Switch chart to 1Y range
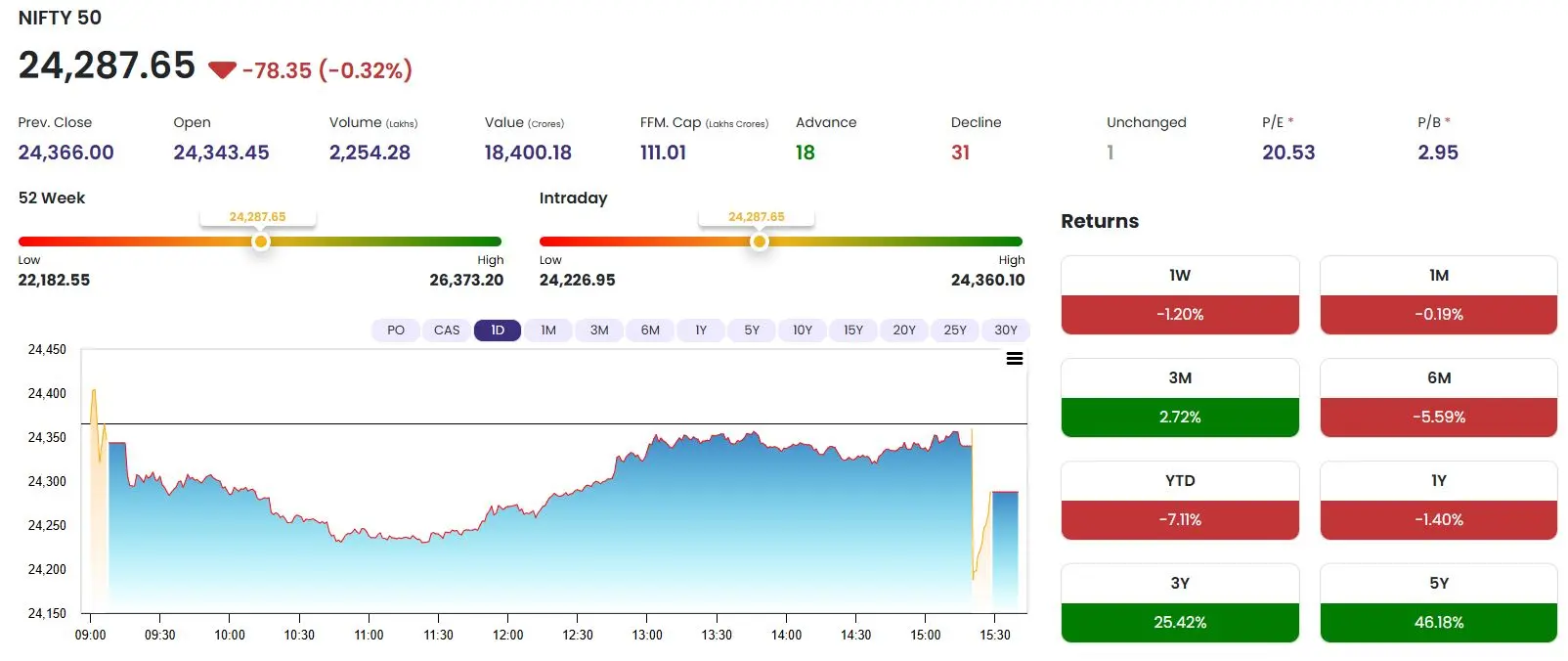Screen dimensions: 1568x661 701,330
